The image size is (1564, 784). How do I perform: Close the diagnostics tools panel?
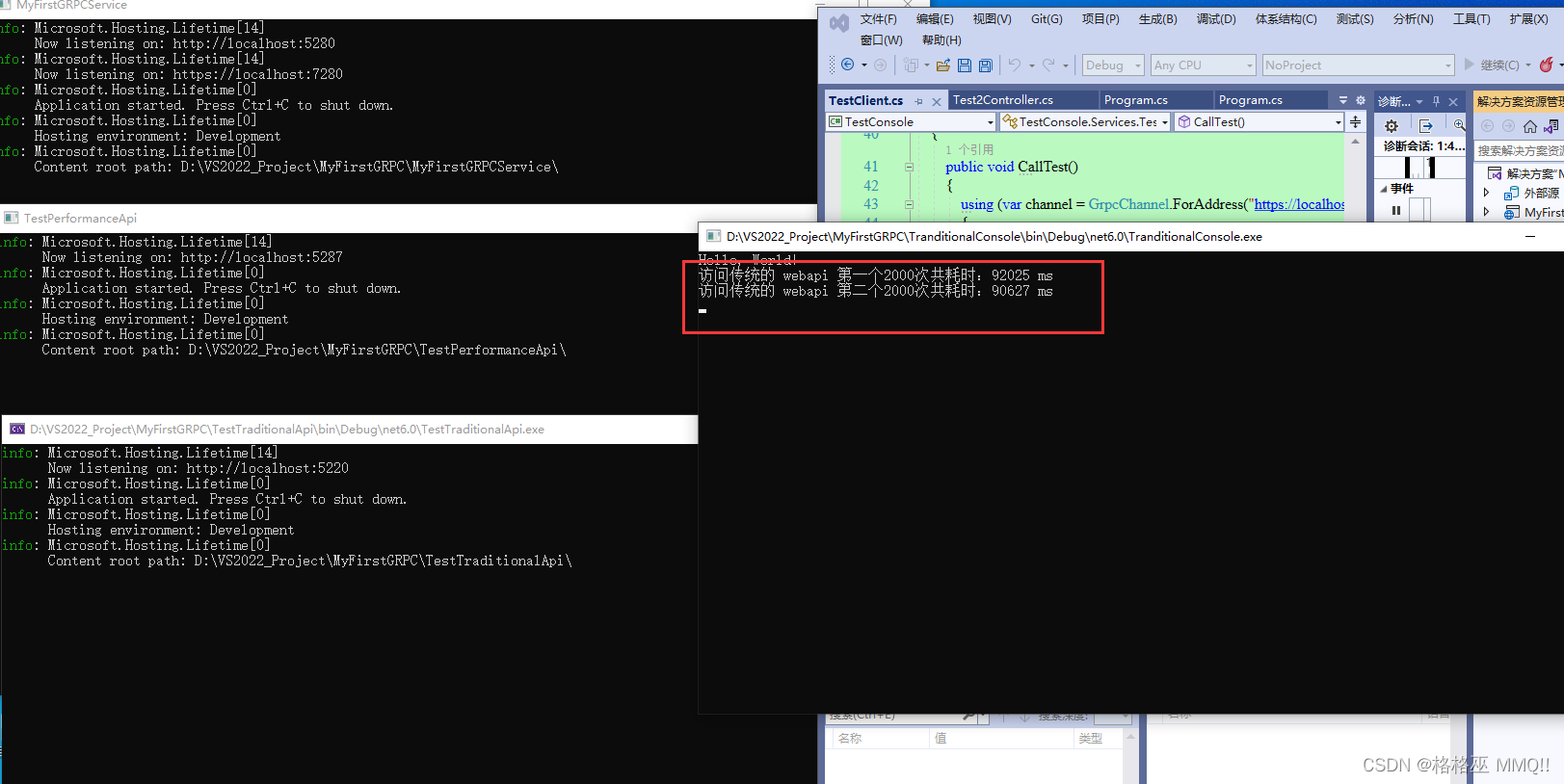point(1454,101)
